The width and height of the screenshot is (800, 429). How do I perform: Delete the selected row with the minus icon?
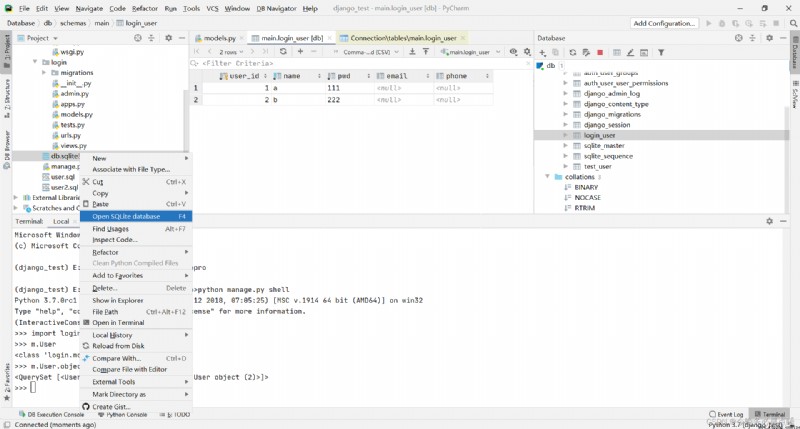pyautogui.click(x=313, y=52)
